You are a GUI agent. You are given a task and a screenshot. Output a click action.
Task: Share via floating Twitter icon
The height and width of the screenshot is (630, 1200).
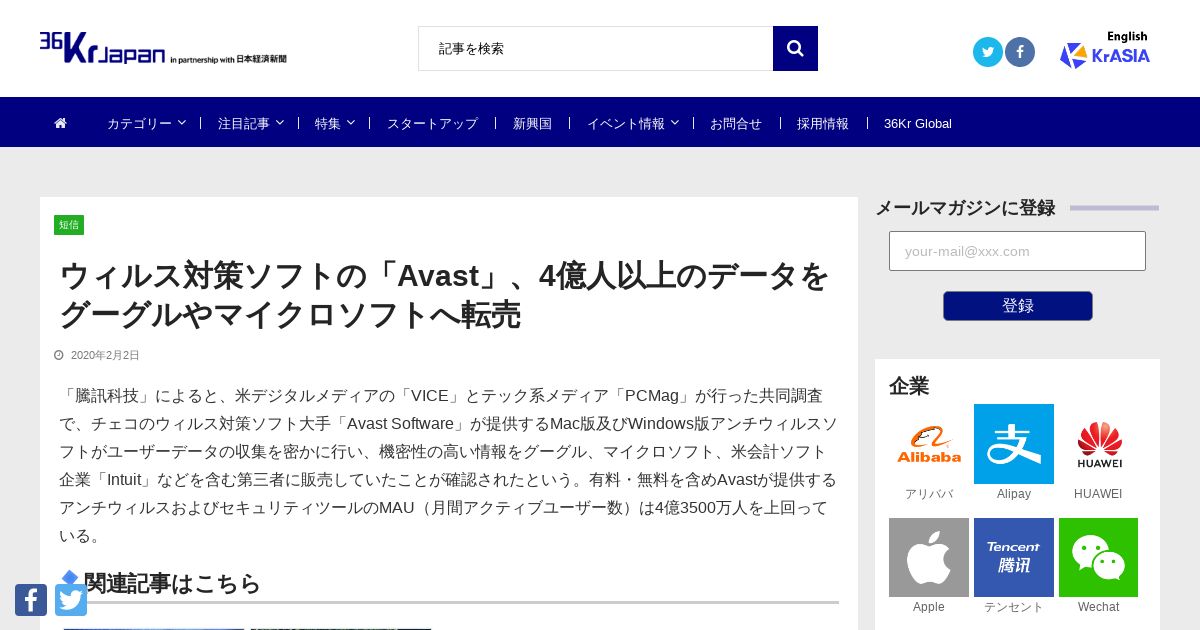click(x=71, y=600)
